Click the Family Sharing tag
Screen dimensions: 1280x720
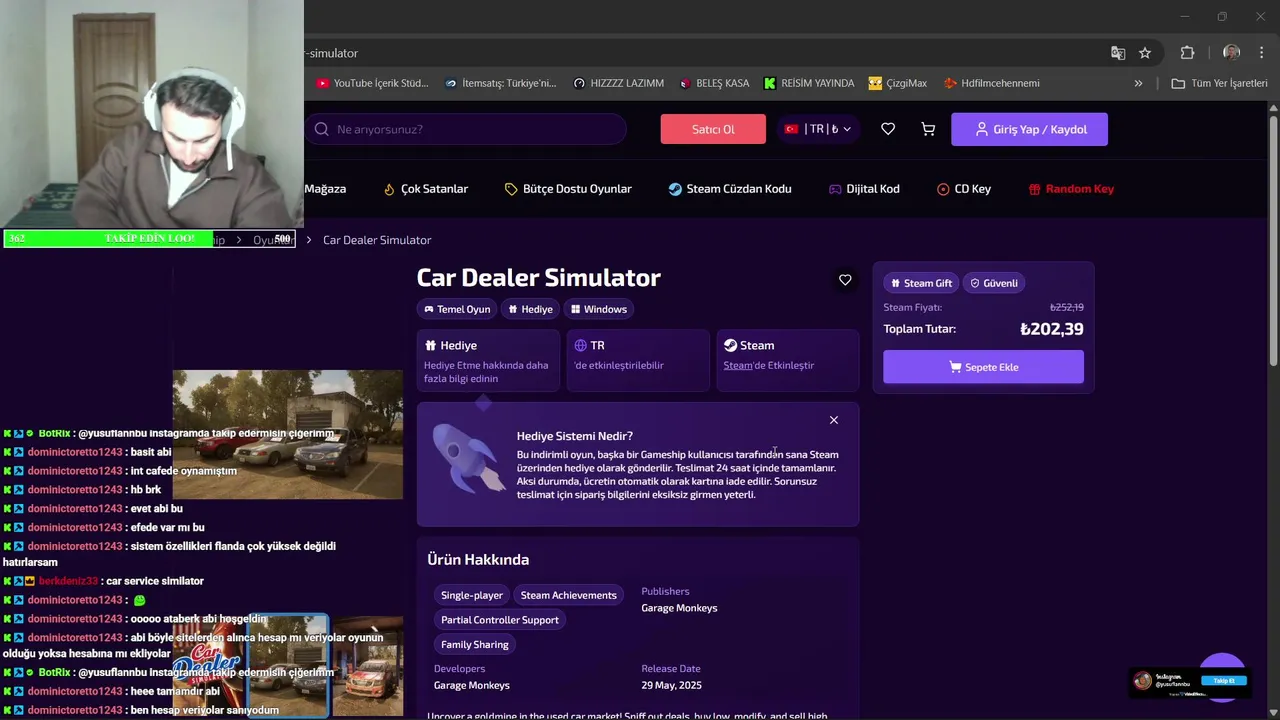click(475, 645)
